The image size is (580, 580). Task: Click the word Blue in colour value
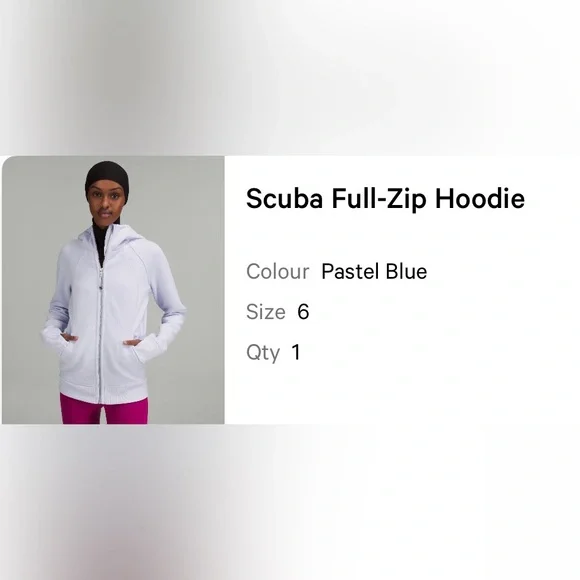tap(406, 272)
